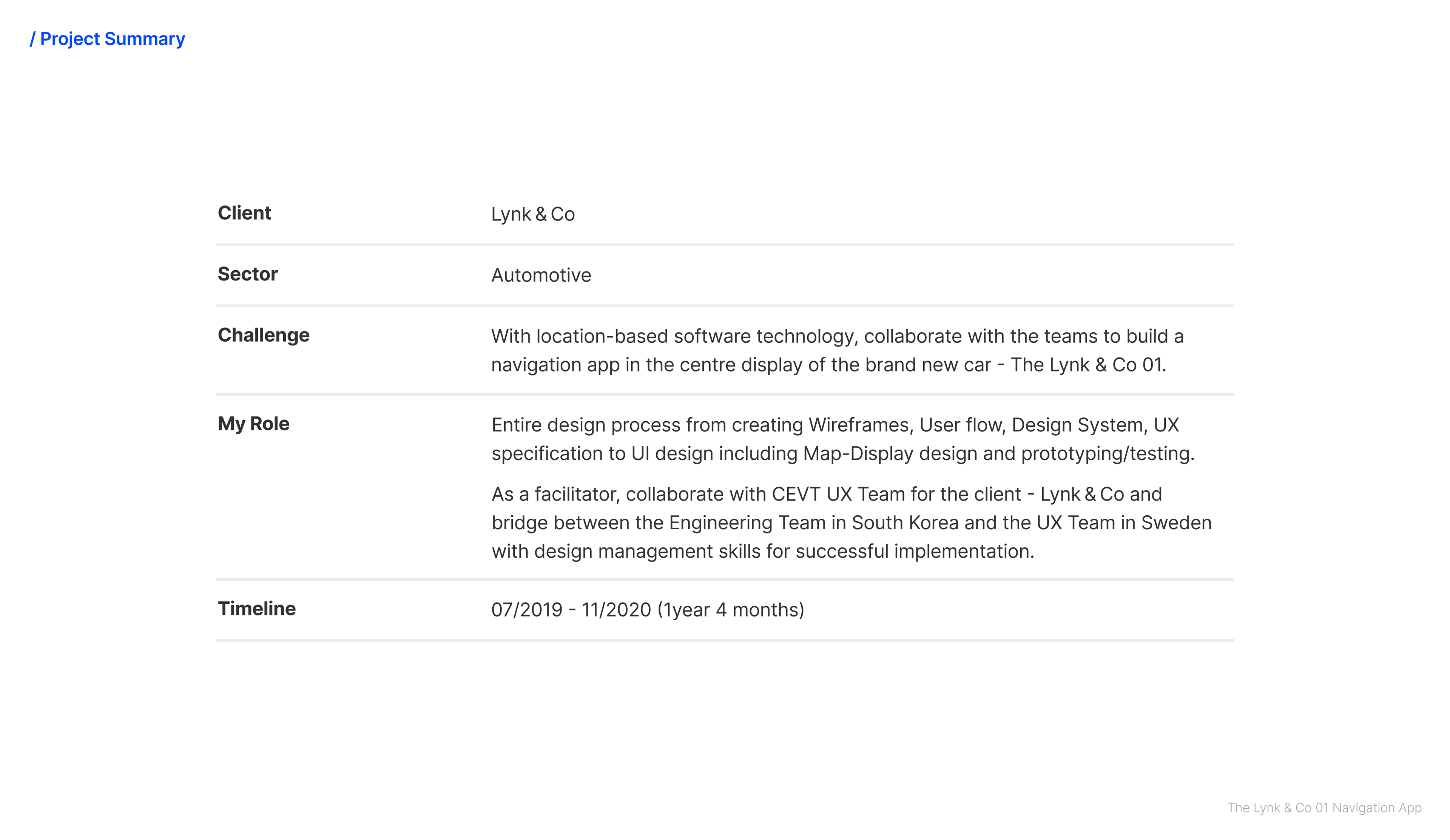
Task: Select the 'Timeline' row label
Action: pyautogui.click(x=257, y=609)
